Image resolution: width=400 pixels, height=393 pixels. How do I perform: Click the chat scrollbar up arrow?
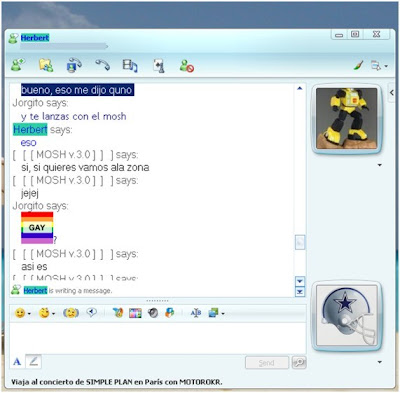click(300, 88)
